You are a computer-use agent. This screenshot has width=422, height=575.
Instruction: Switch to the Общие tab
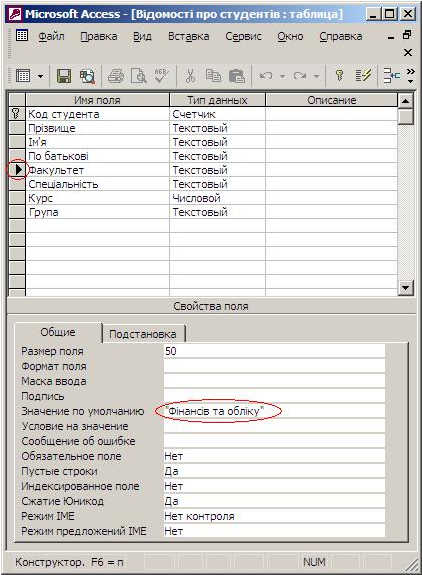click(x=58, y=332)
